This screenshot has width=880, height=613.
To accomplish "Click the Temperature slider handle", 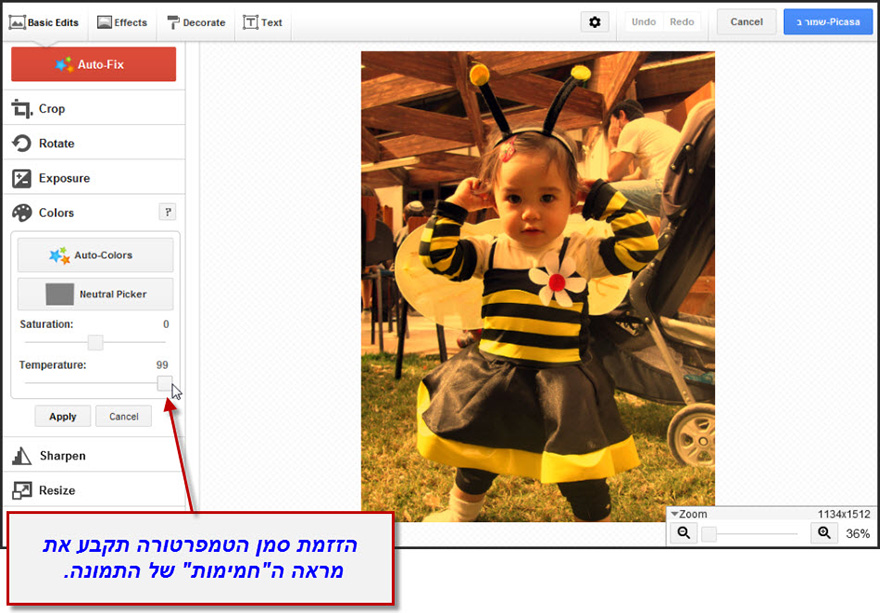I will tap(163, 383).
